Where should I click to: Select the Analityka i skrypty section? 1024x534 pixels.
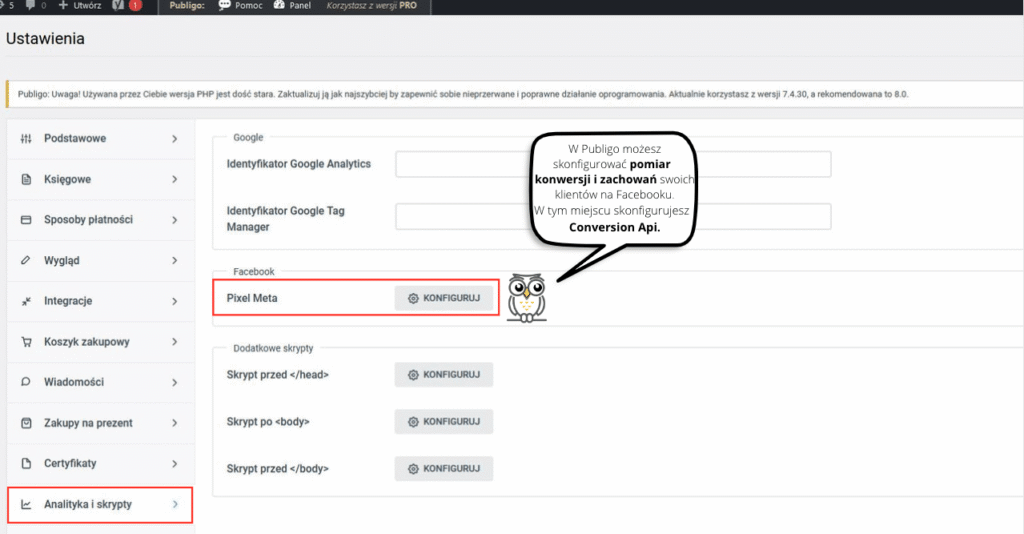click(100, 505)
